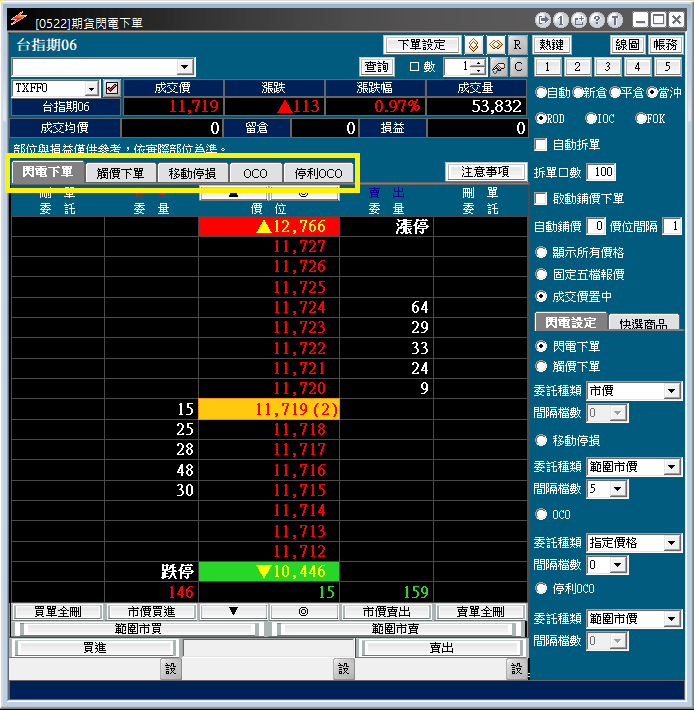694x710 pixels.
Task: Select 固定五檔報價 radio option
Action: click(541, 274)
